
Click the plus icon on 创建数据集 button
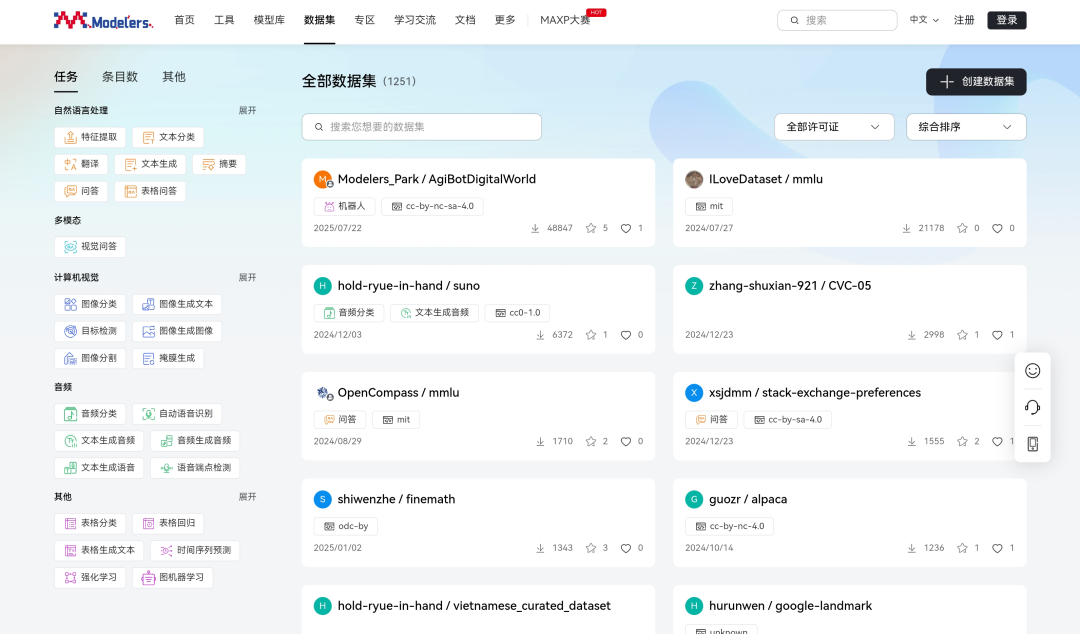click(947, 81)
